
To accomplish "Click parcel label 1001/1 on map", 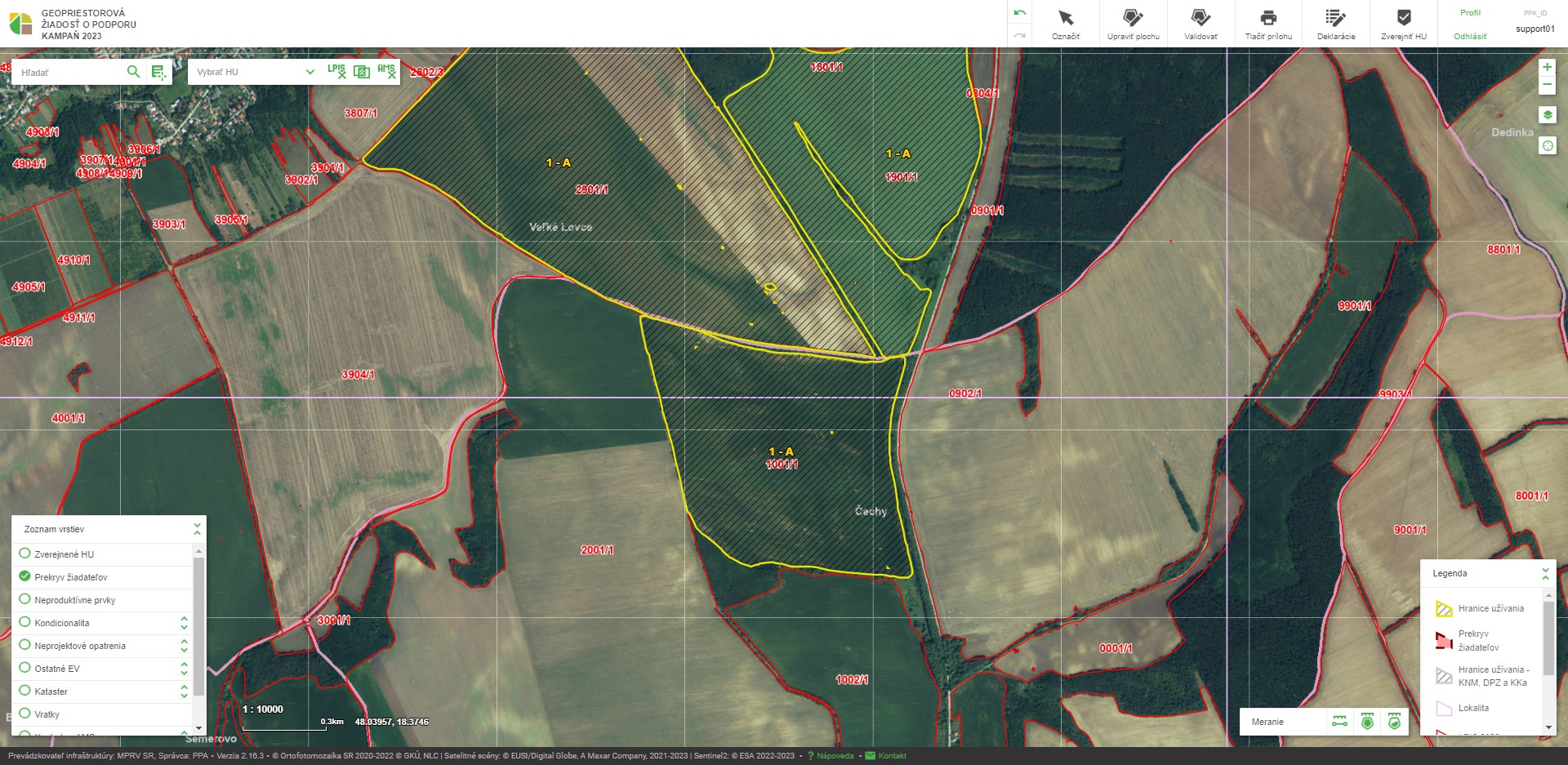I will [782, 465].
